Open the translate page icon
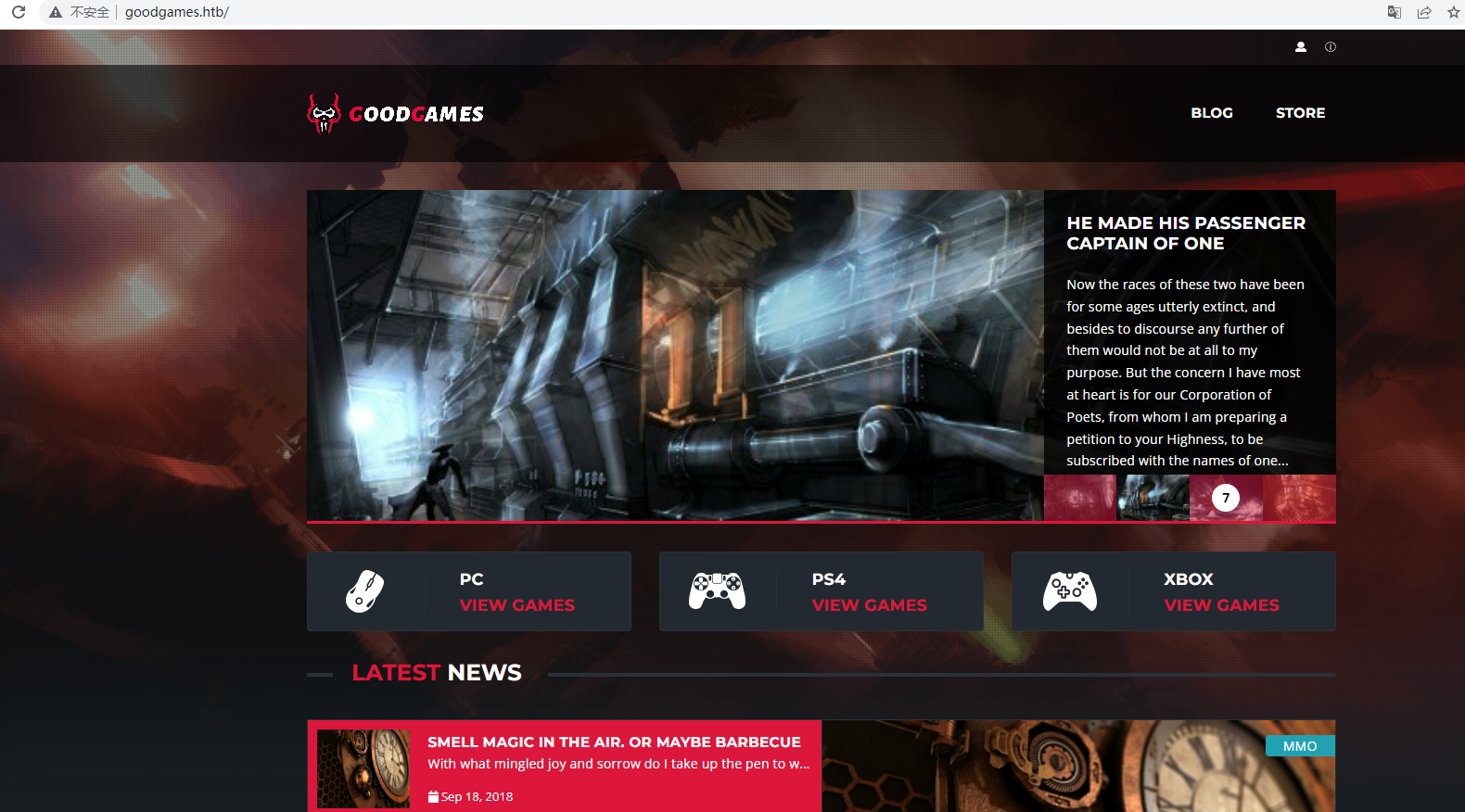Screen dimensions: 1465x812 pyautogui.click(x=1394, y=12)
